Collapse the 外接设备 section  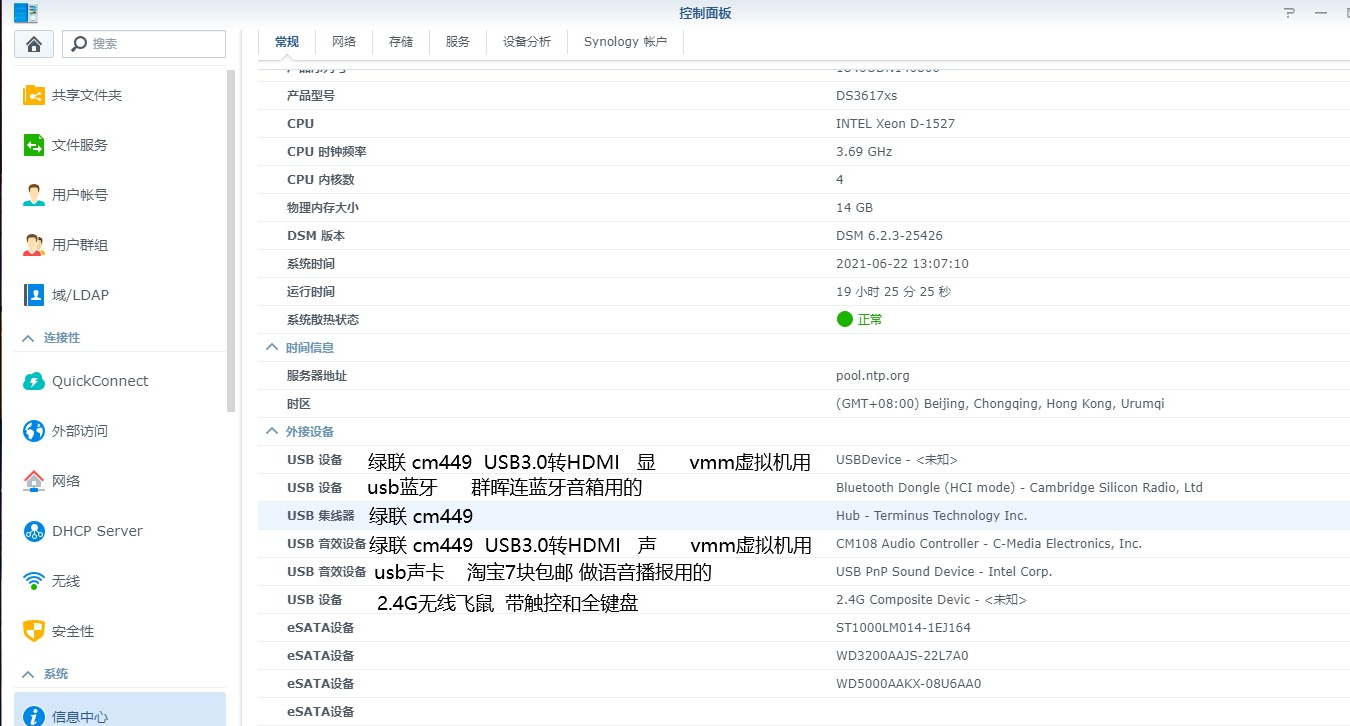tap(270, 431)
